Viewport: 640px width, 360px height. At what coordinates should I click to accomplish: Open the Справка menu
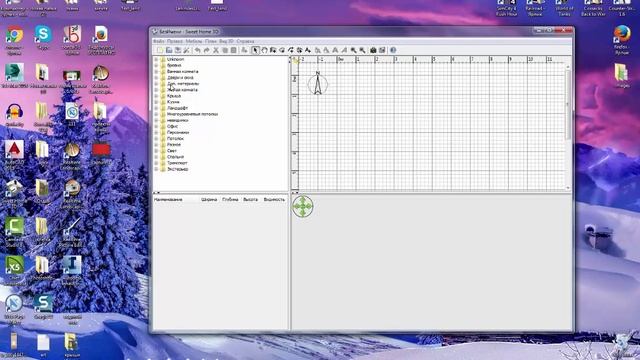[x=245, y=41]
